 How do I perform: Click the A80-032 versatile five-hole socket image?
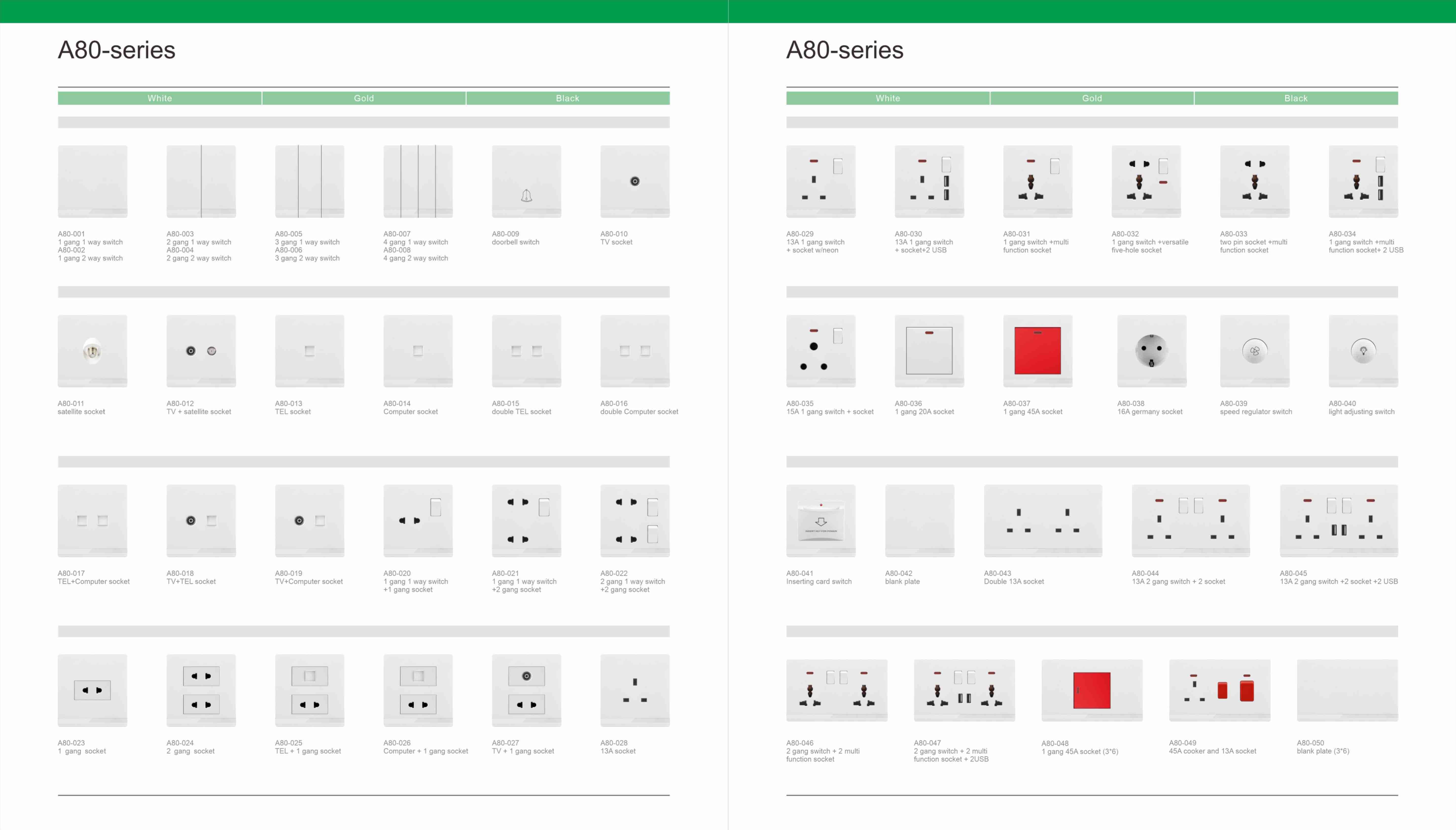tap(1146, 181)
